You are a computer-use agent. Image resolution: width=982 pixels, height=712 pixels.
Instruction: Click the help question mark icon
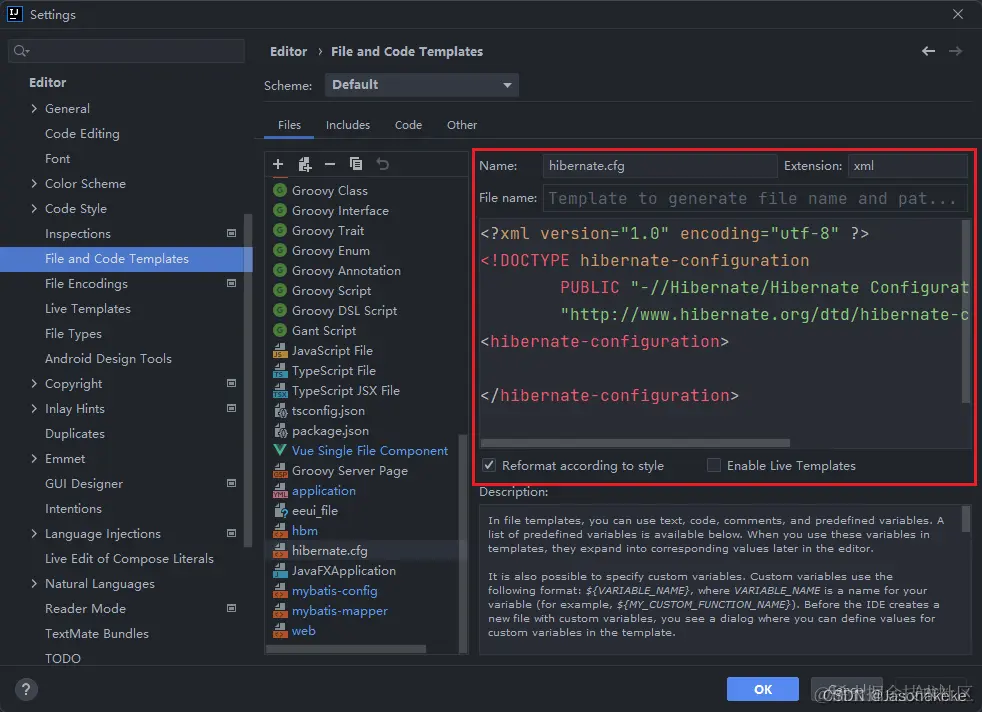(26, 689)
